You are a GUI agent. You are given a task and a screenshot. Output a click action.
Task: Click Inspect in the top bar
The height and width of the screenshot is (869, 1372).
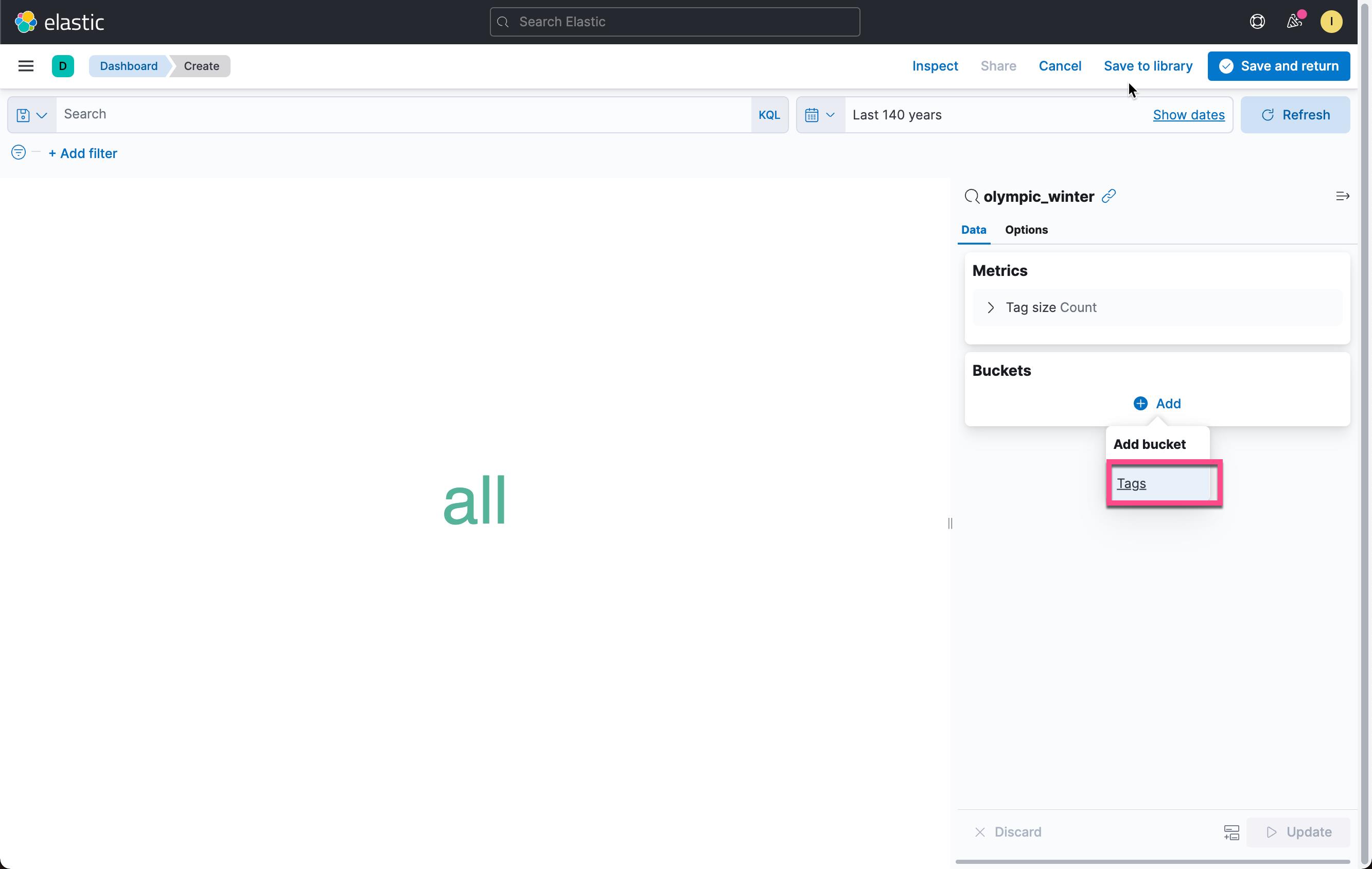pos(935,66)
